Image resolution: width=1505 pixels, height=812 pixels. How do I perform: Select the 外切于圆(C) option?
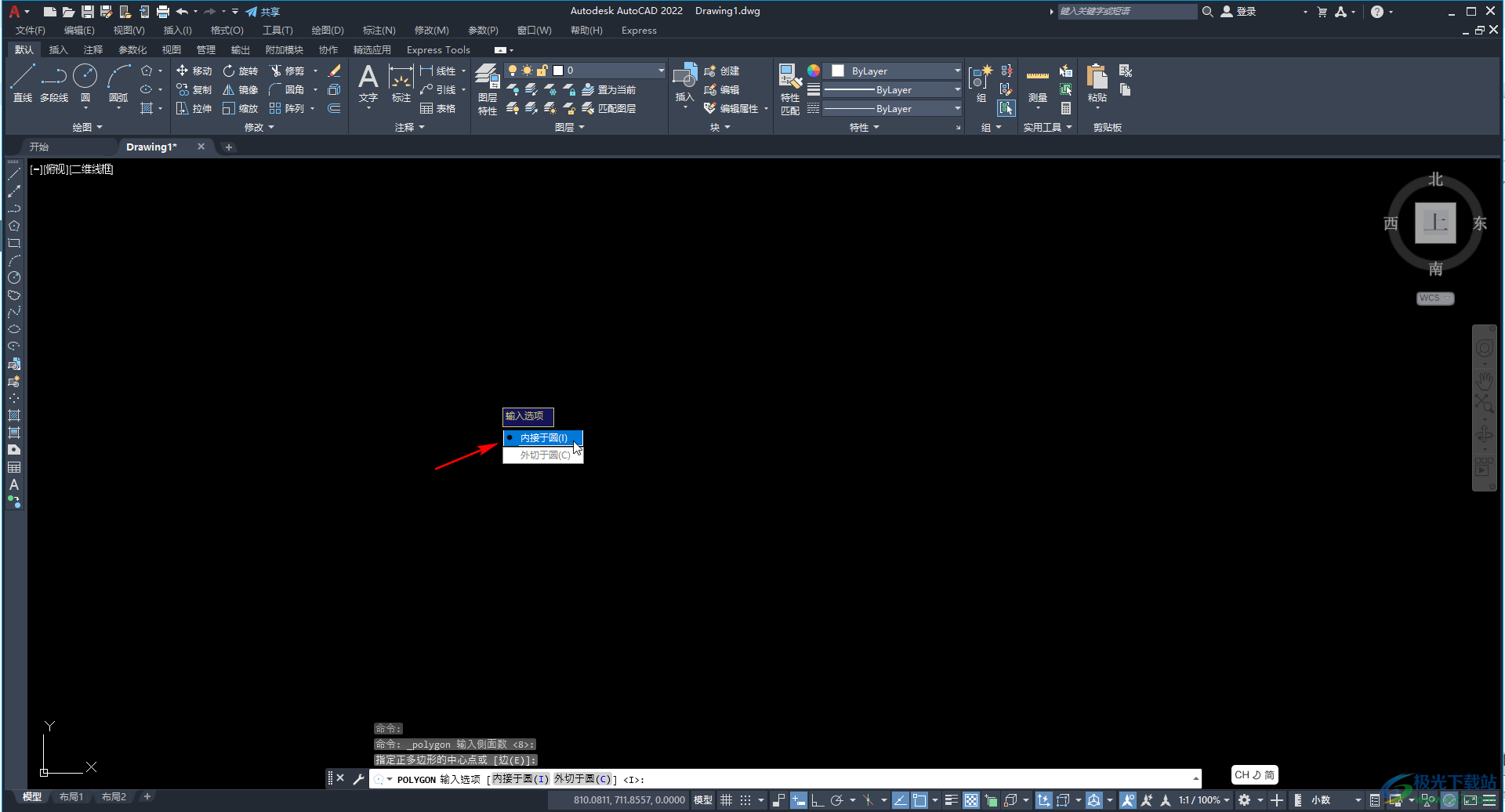(543, 455)
